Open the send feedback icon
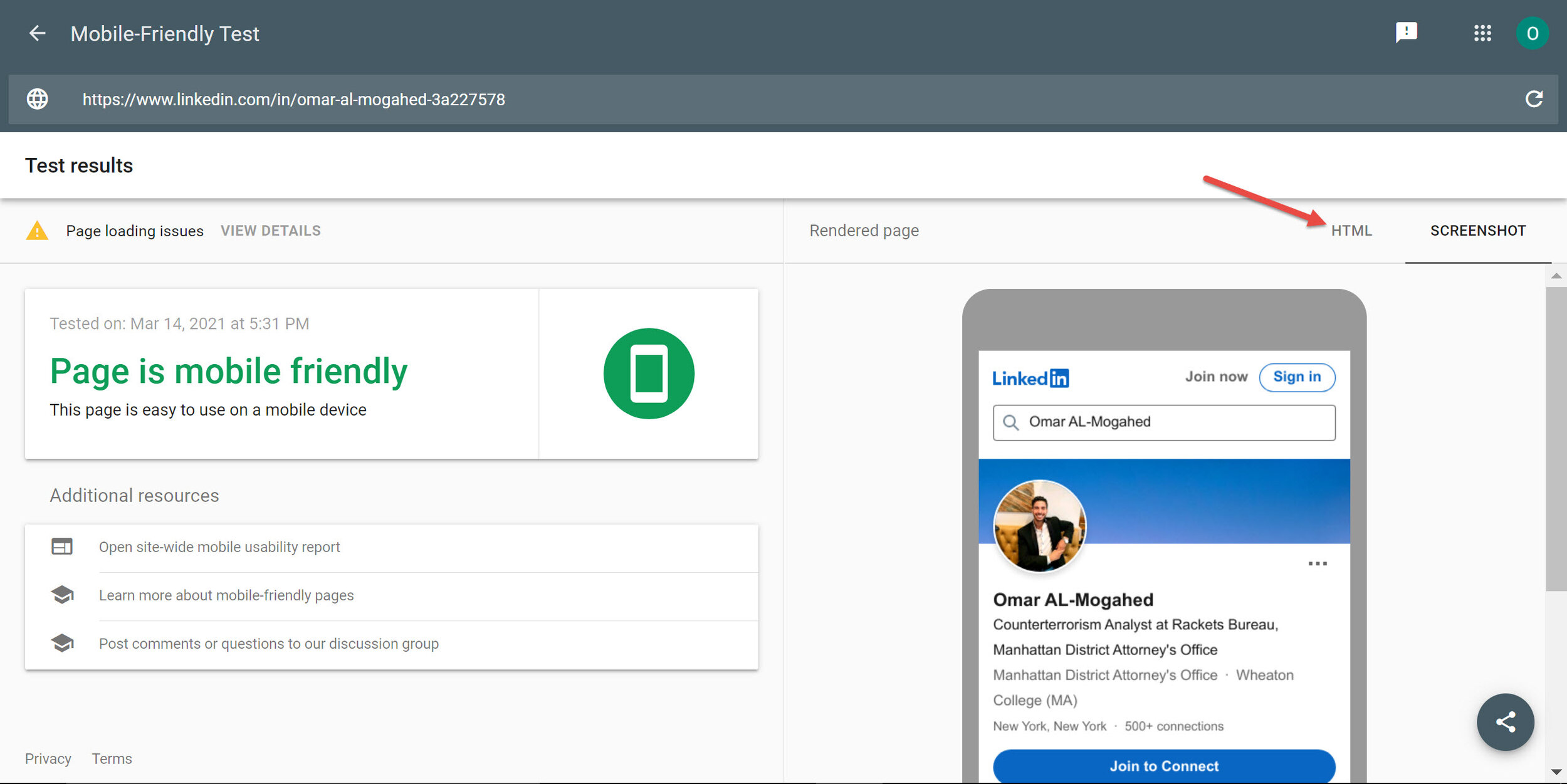Viewport: 1567px width, 784px height. 1406,33
